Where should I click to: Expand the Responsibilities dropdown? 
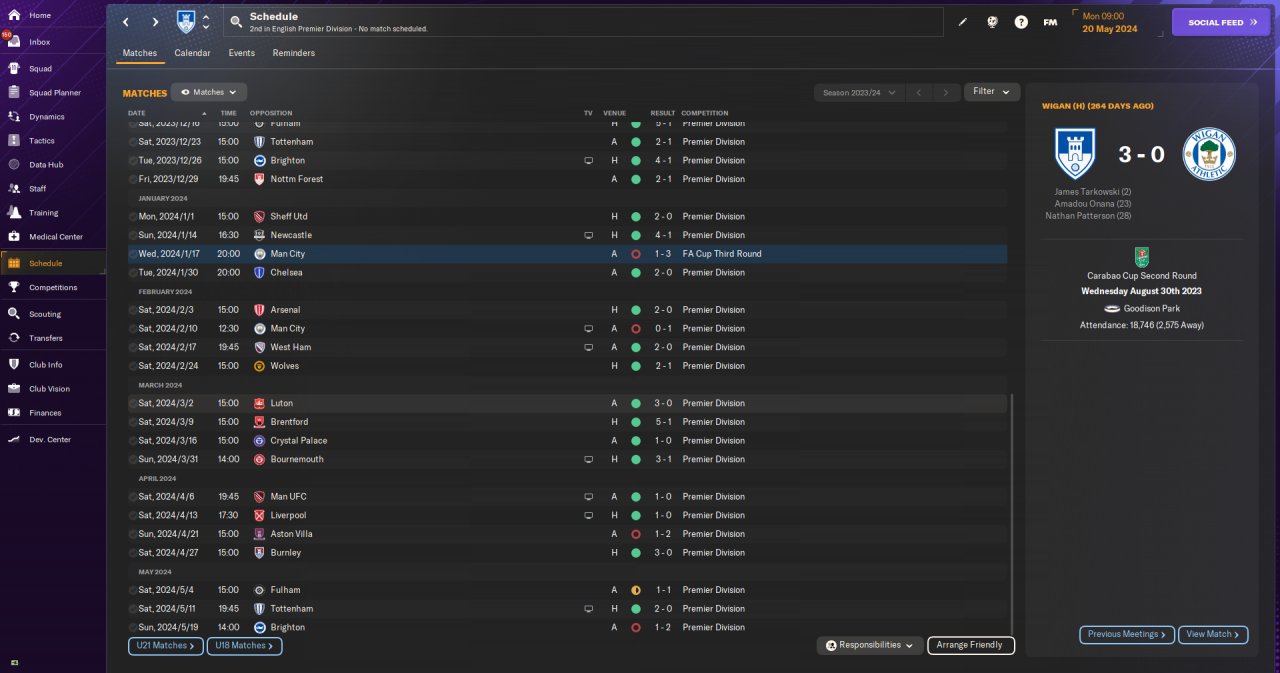pyautogui.click(x=870, y=645)
